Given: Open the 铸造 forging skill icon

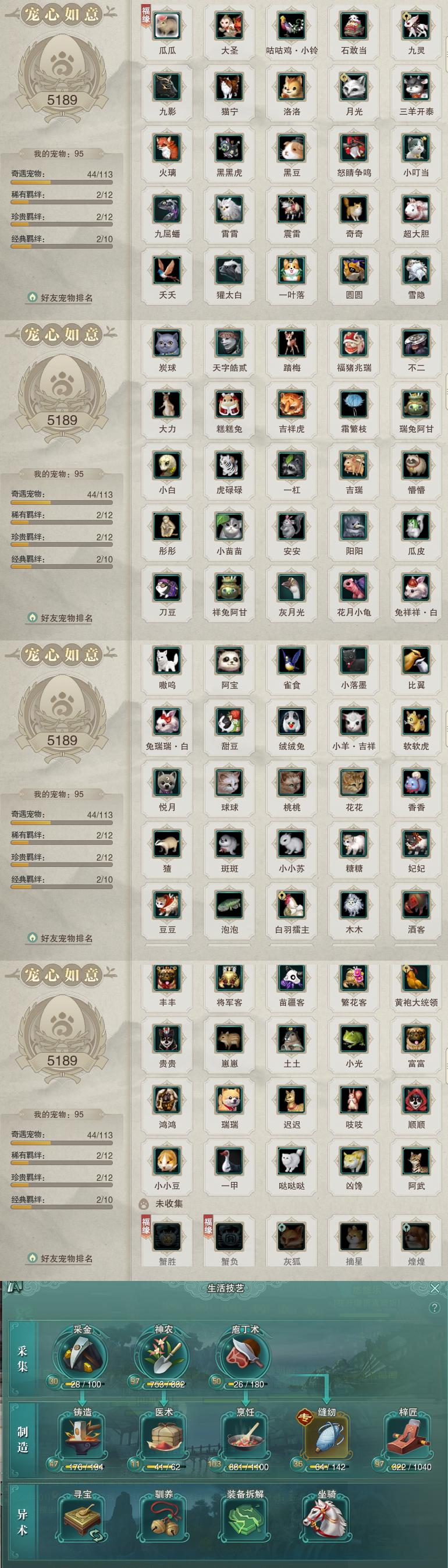Looking at the screenshot, I should [83, 1437].
